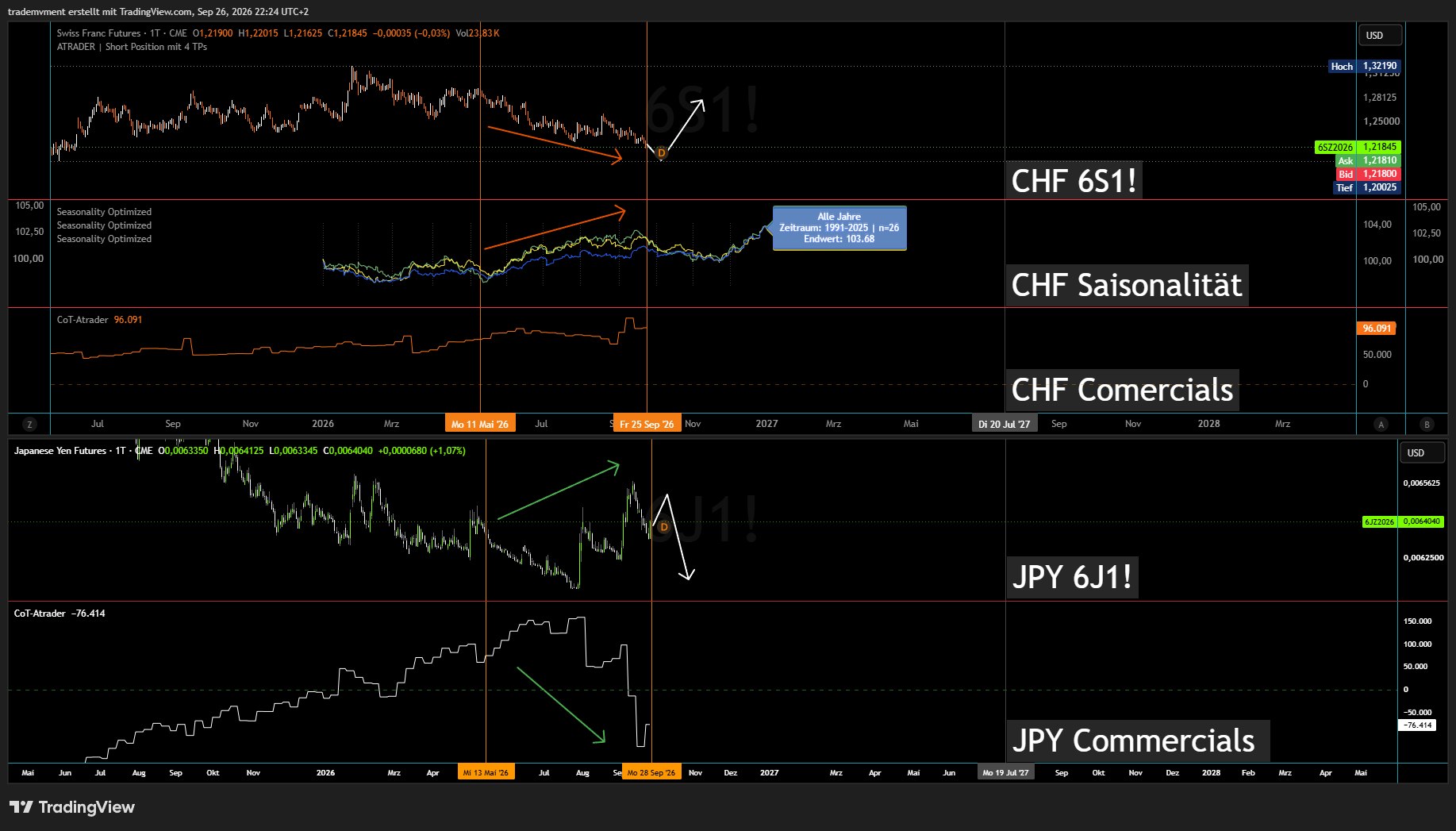Select the CHF Saisonalität text annotation
1456x831 pixels.
[x=1127, y=286]
